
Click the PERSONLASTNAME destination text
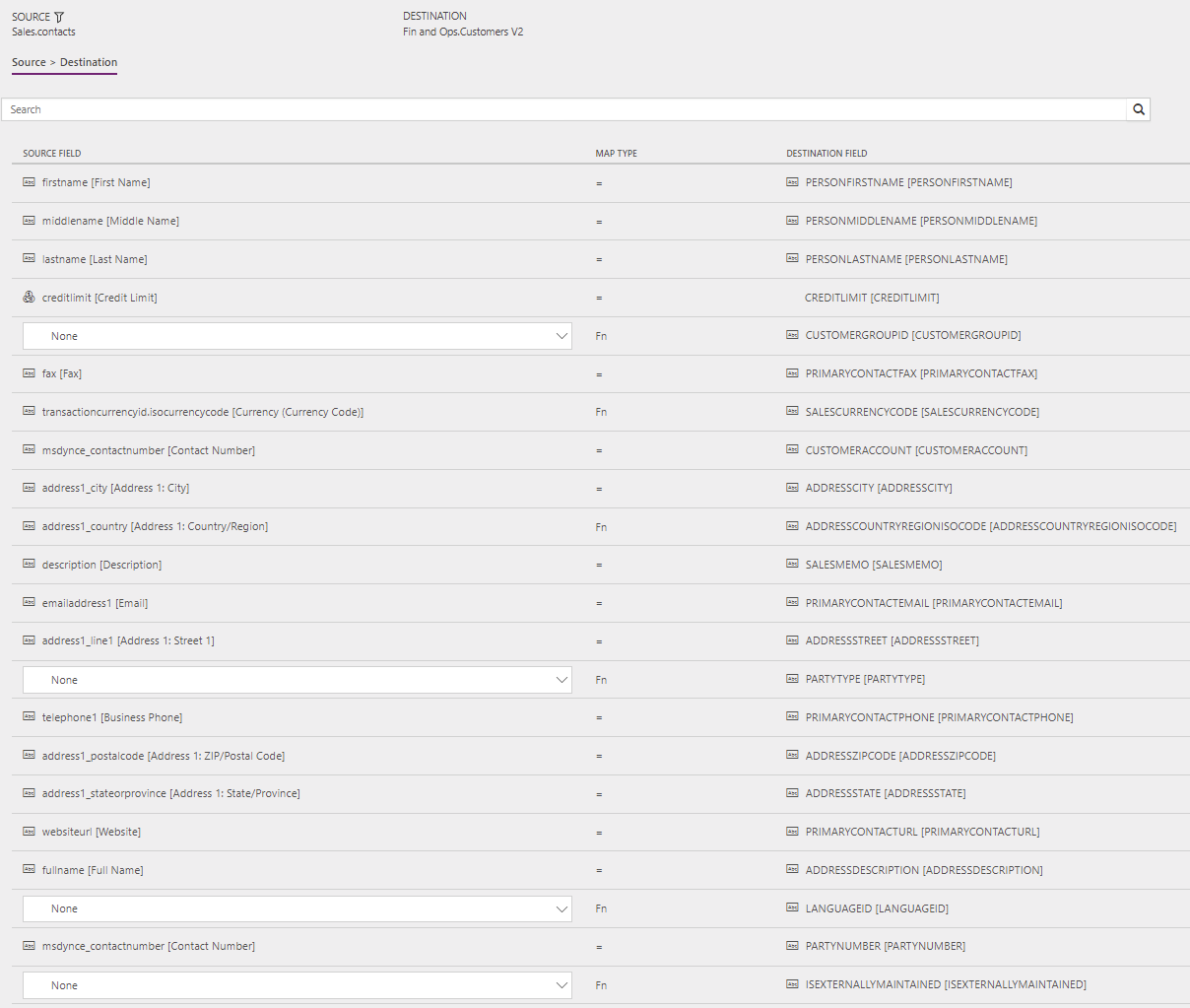pyautogui.click(x=906, y=259)
